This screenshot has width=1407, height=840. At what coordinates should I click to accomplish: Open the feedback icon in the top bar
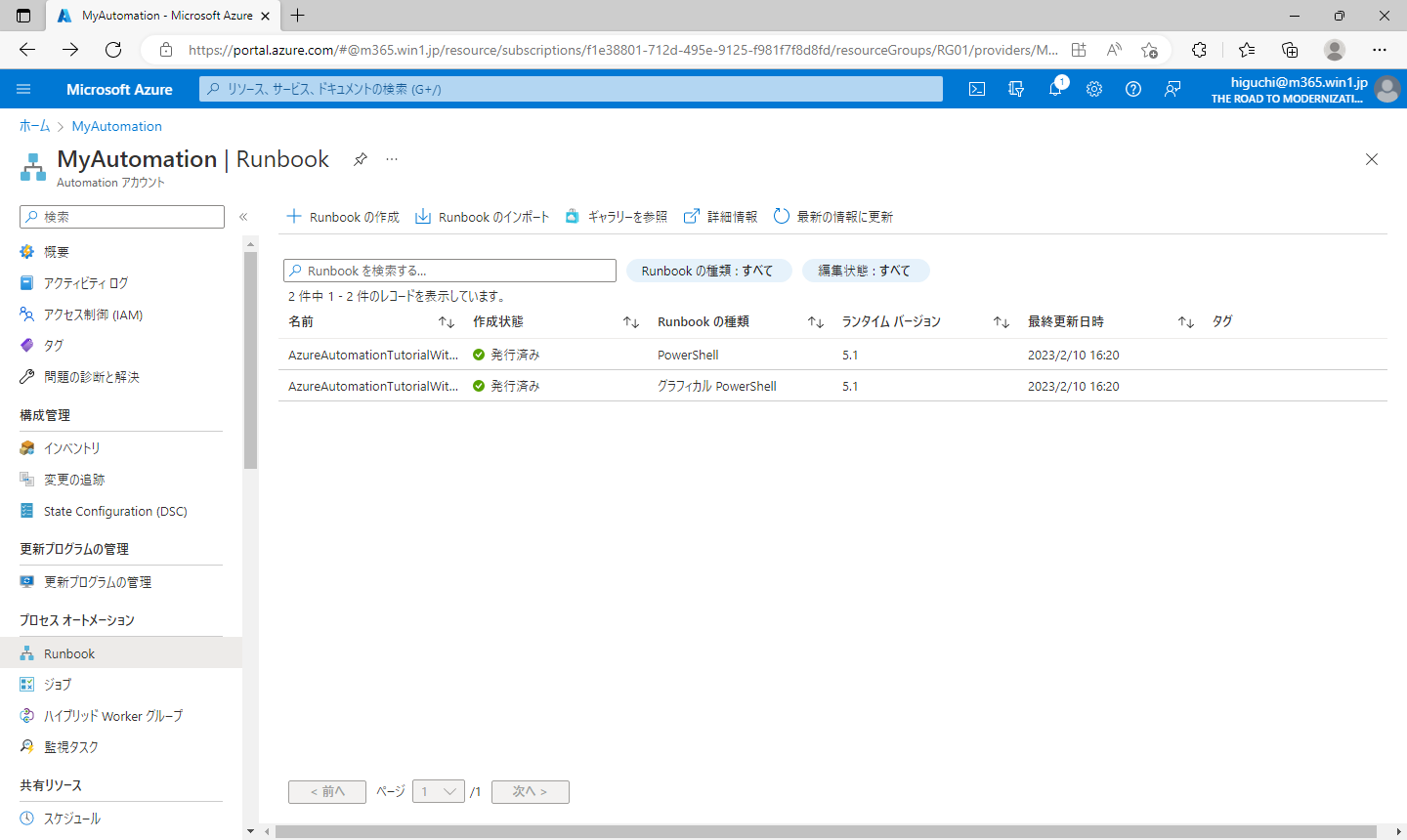pos(1172,89)
